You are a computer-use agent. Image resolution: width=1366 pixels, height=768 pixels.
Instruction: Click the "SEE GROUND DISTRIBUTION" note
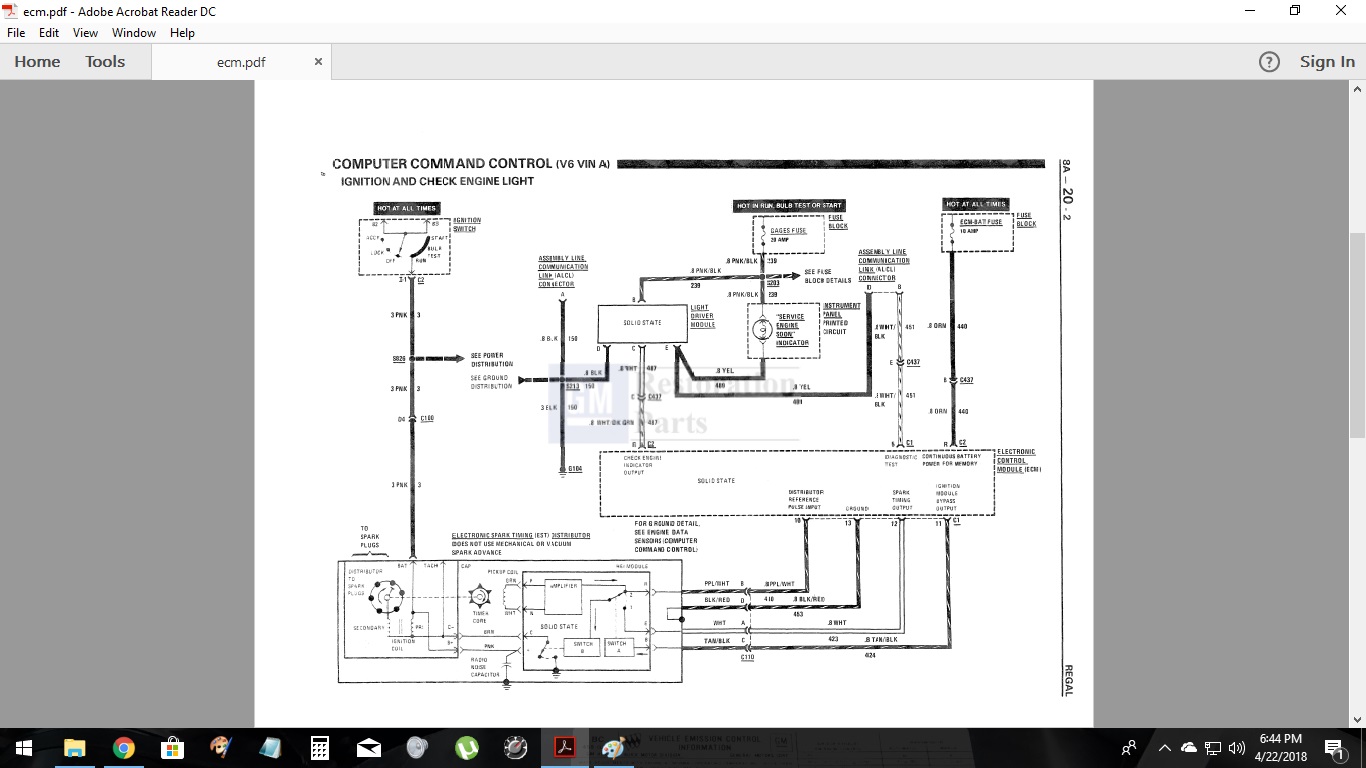491,382
